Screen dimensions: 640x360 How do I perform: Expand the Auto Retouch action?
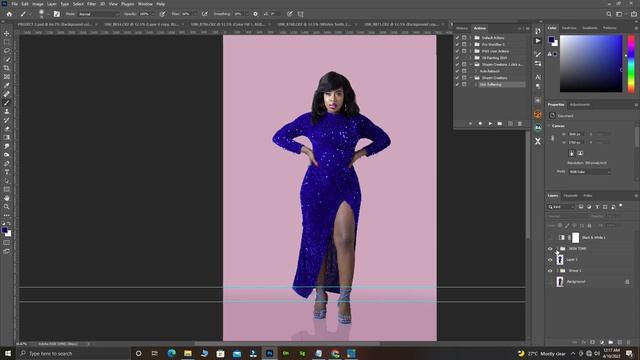pos(476,71)
